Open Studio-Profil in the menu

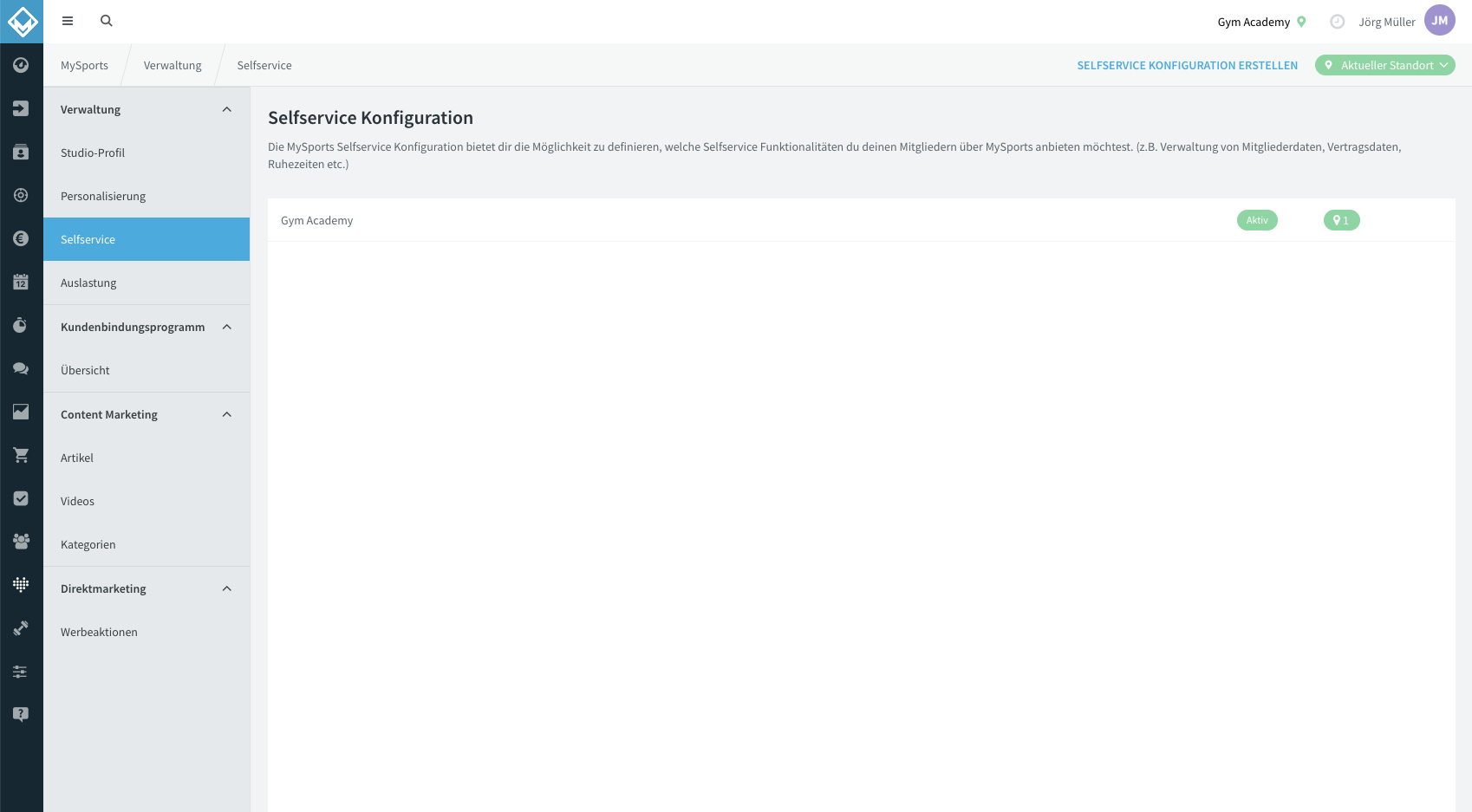tap(147, 153)
